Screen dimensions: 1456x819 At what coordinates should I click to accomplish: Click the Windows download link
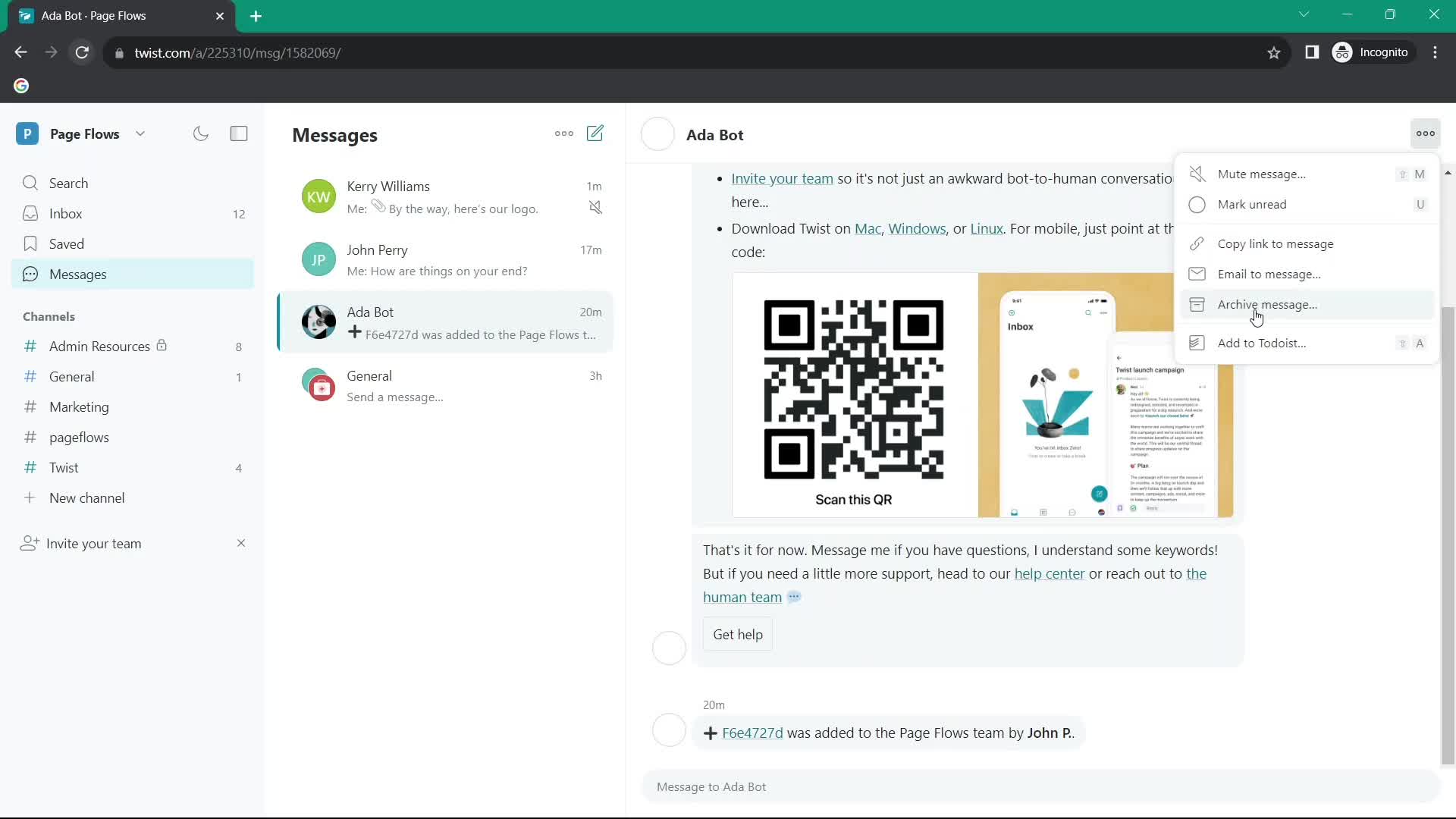[917, 228]
